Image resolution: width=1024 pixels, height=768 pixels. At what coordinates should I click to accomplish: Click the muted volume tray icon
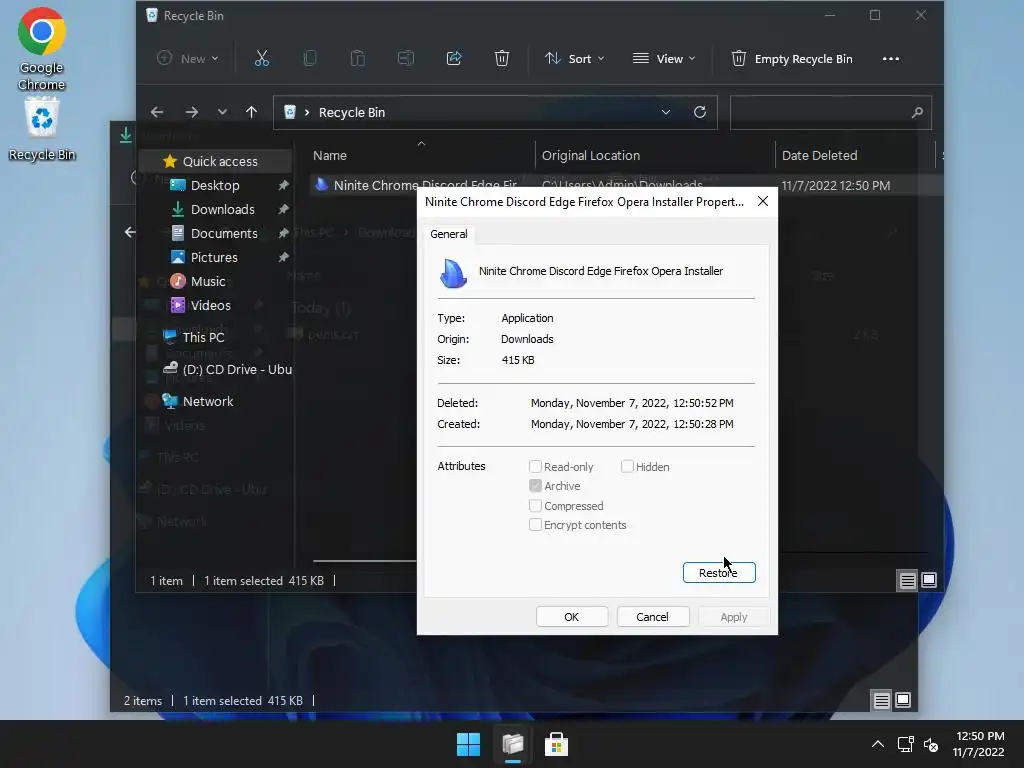point(931,744)
